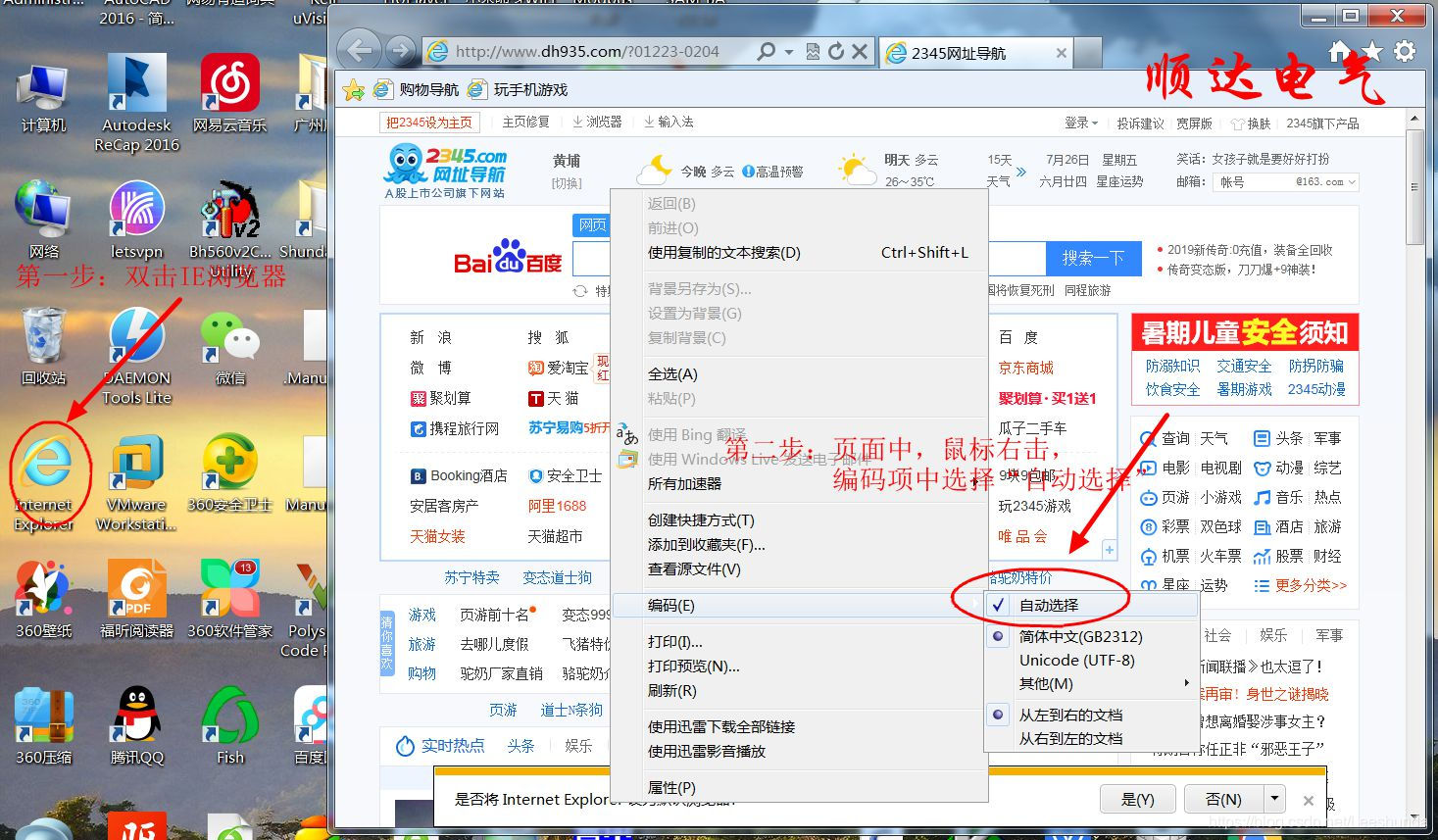This screenshot has width=1438, height=840.
Task: Expand 其他(M) encoding submenu
Action: pyautogui.click(x=1091, y=683)
